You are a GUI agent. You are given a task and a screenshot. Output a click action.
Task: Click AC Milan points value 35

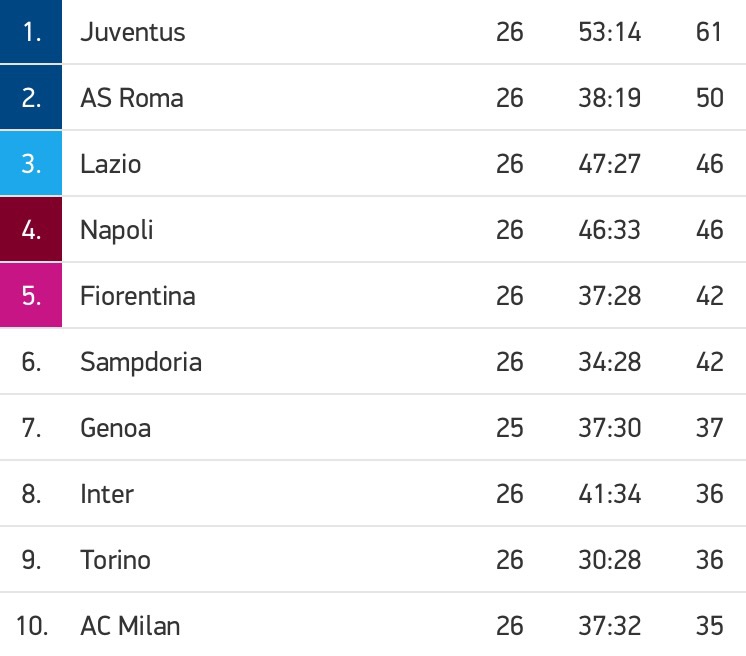coord(709,626)
